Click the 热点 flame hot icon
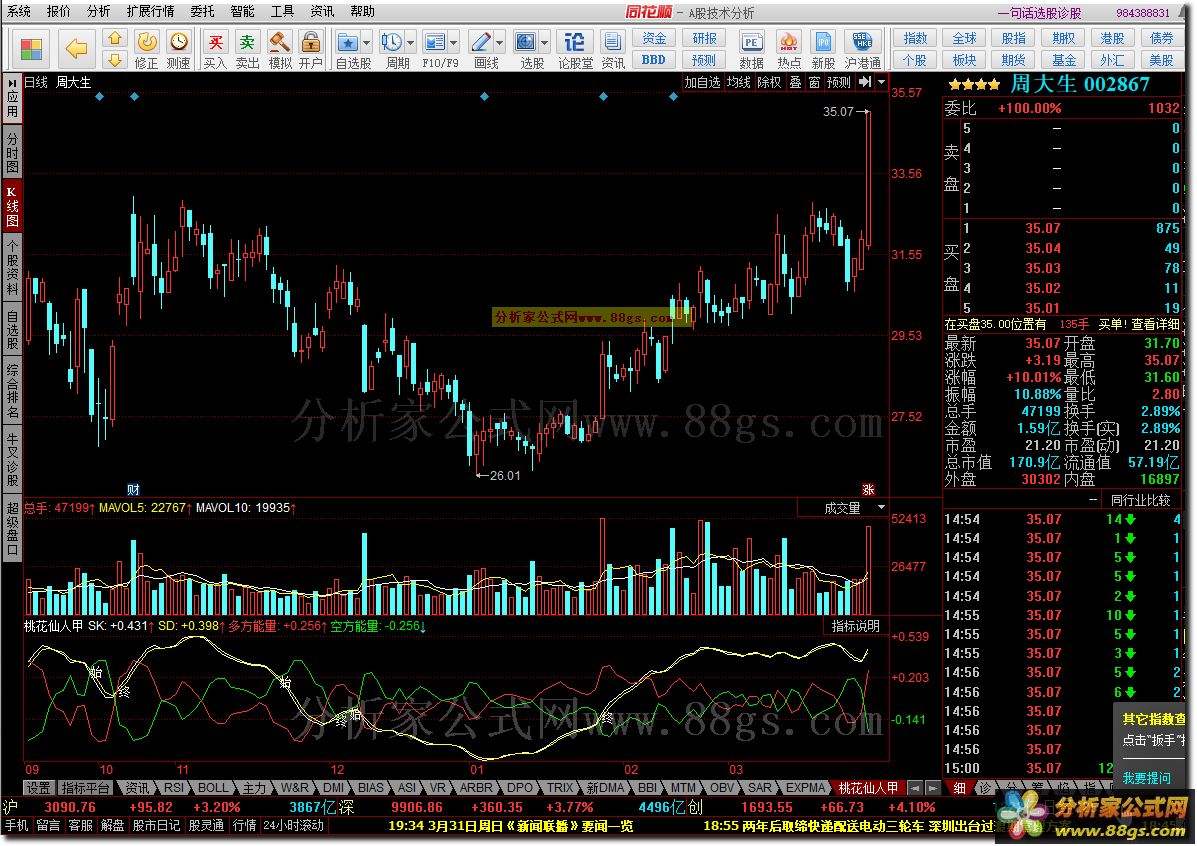 789,41
